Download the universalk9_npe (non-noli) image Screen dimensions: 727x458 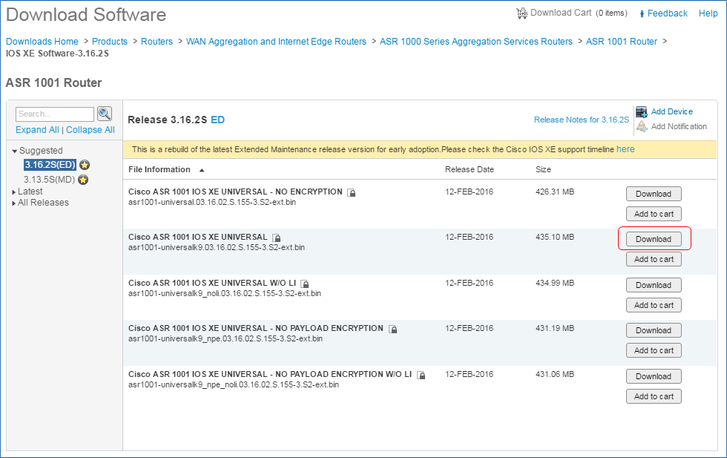pyautogui.click(x=654, y=330)
